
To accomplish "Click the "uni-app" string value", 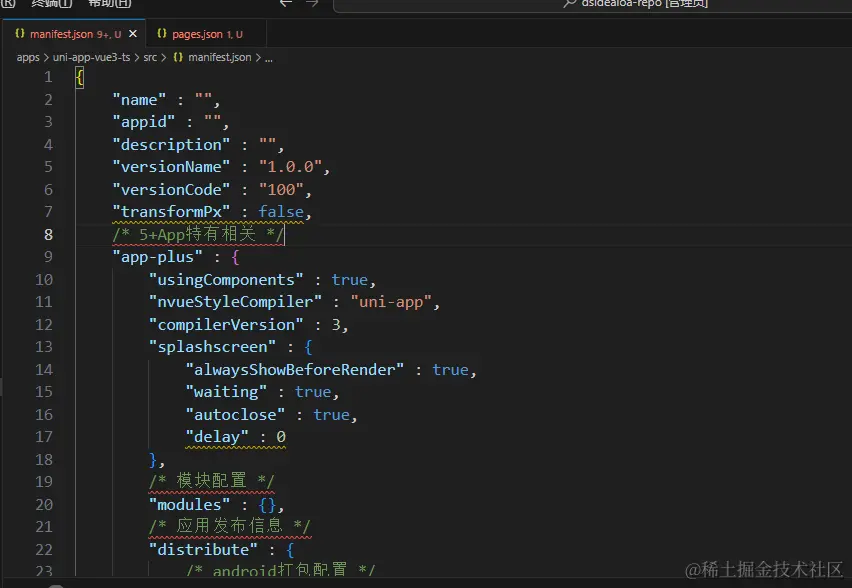I will point(391,302).
